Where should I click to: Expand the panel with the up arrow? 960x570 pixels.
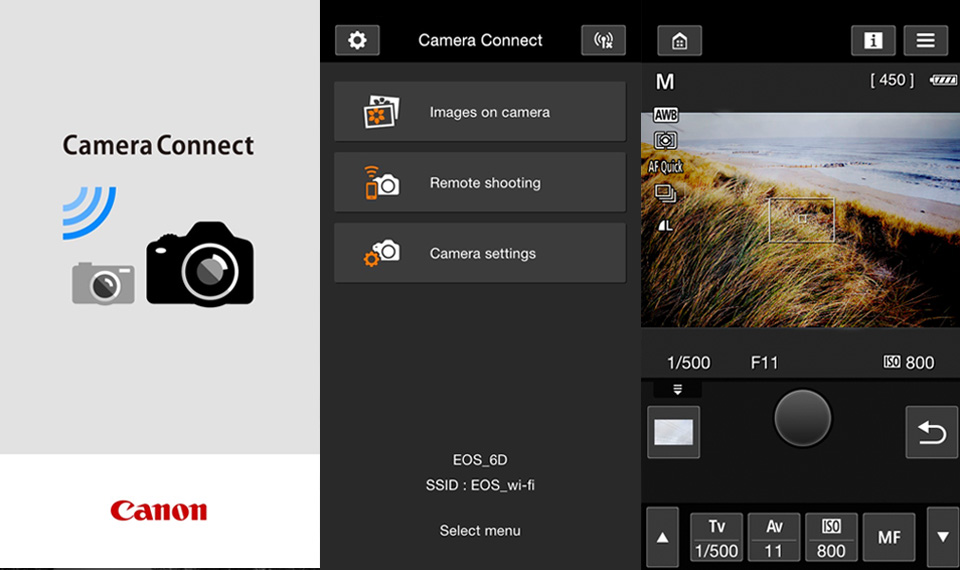[661, 538]
